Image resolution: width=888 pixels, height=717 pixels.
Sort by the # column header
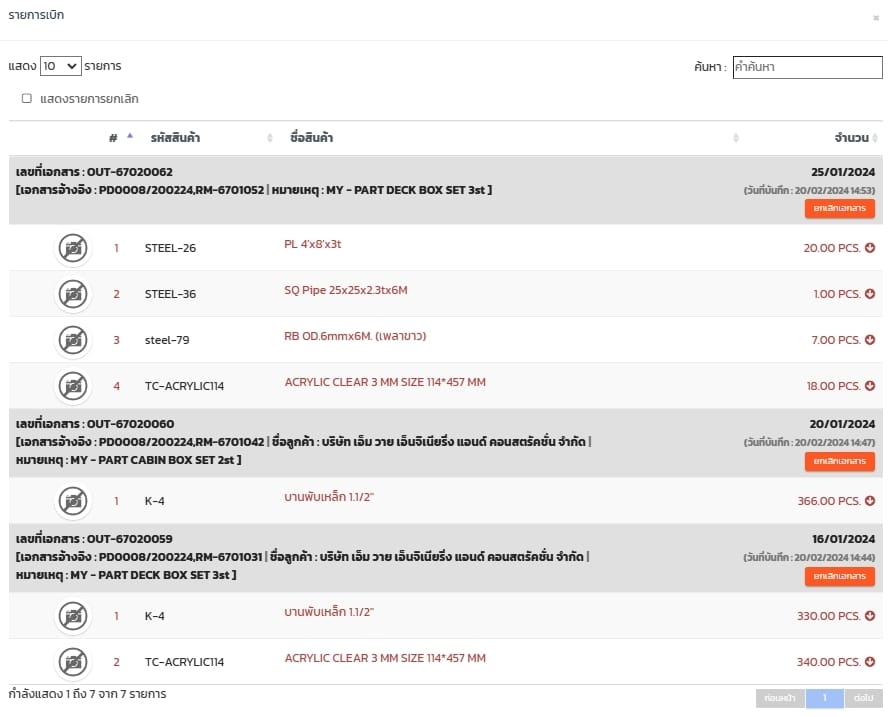click(x=114, y=138)
